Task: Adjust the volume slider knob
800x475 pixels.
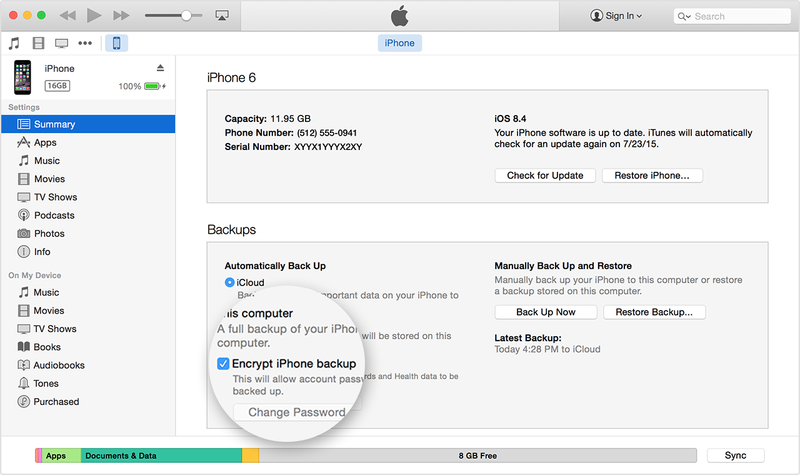Action: [x=186, y=15]
